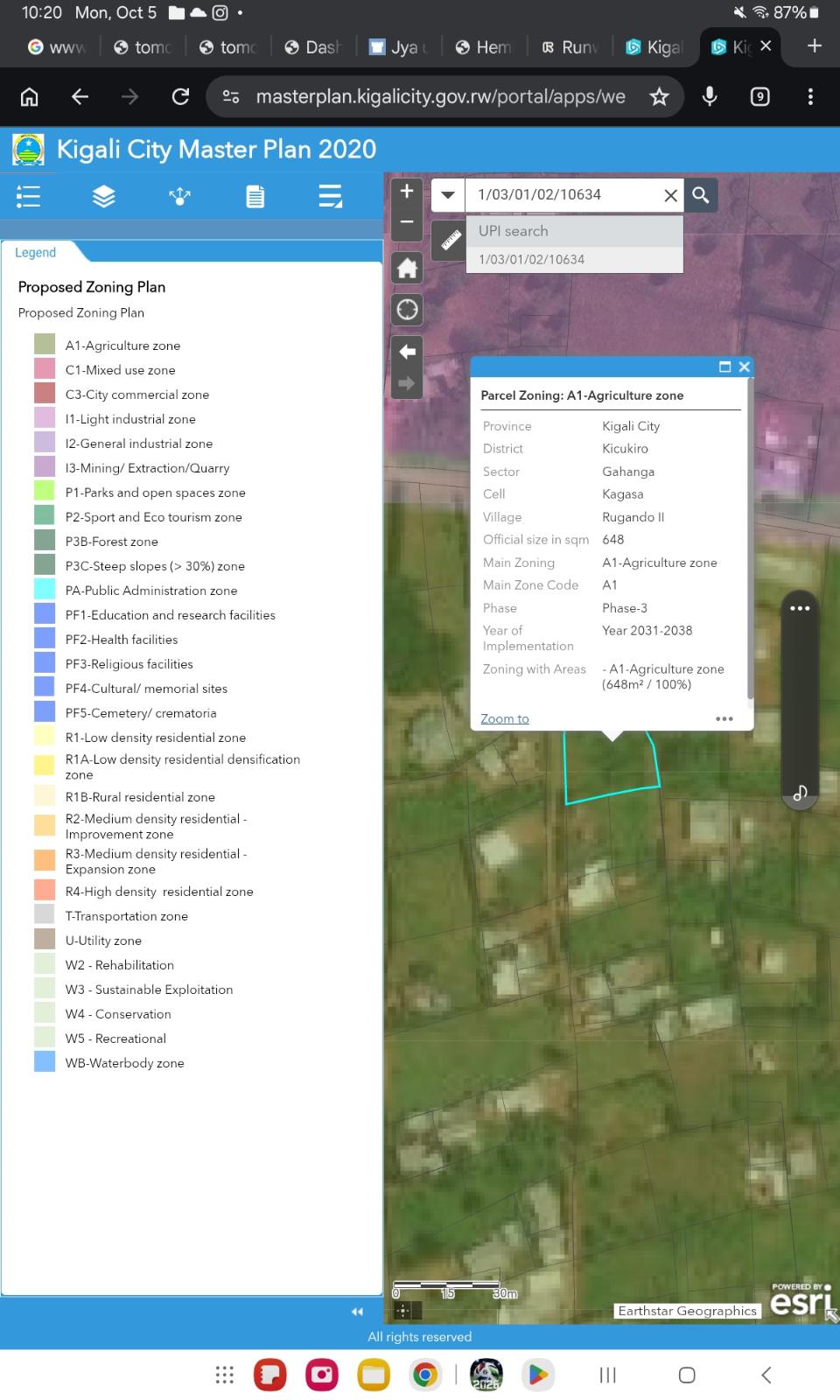Open the Android app drawer grid

[225, 1375]
